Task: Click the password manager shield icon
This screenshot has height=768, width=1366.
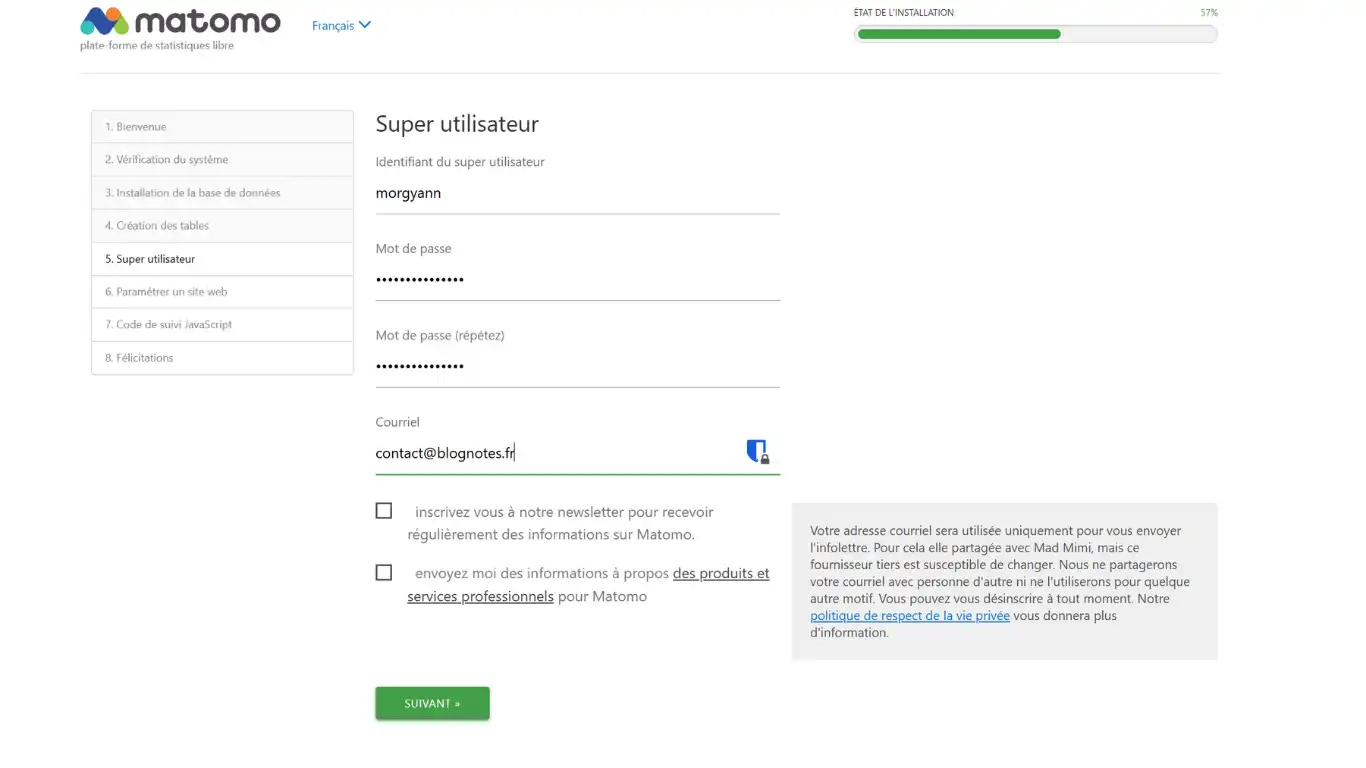Action: tap(757, 451)
